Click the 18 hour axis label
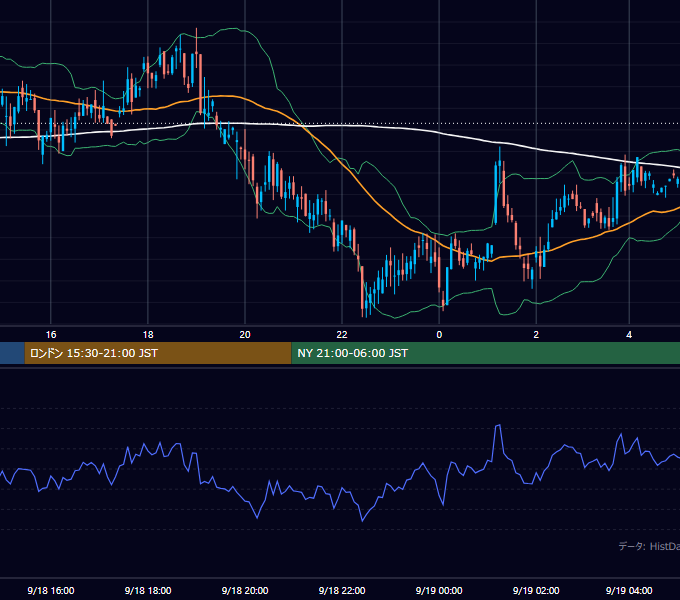 pyautogui.click(x=148, y=335)
